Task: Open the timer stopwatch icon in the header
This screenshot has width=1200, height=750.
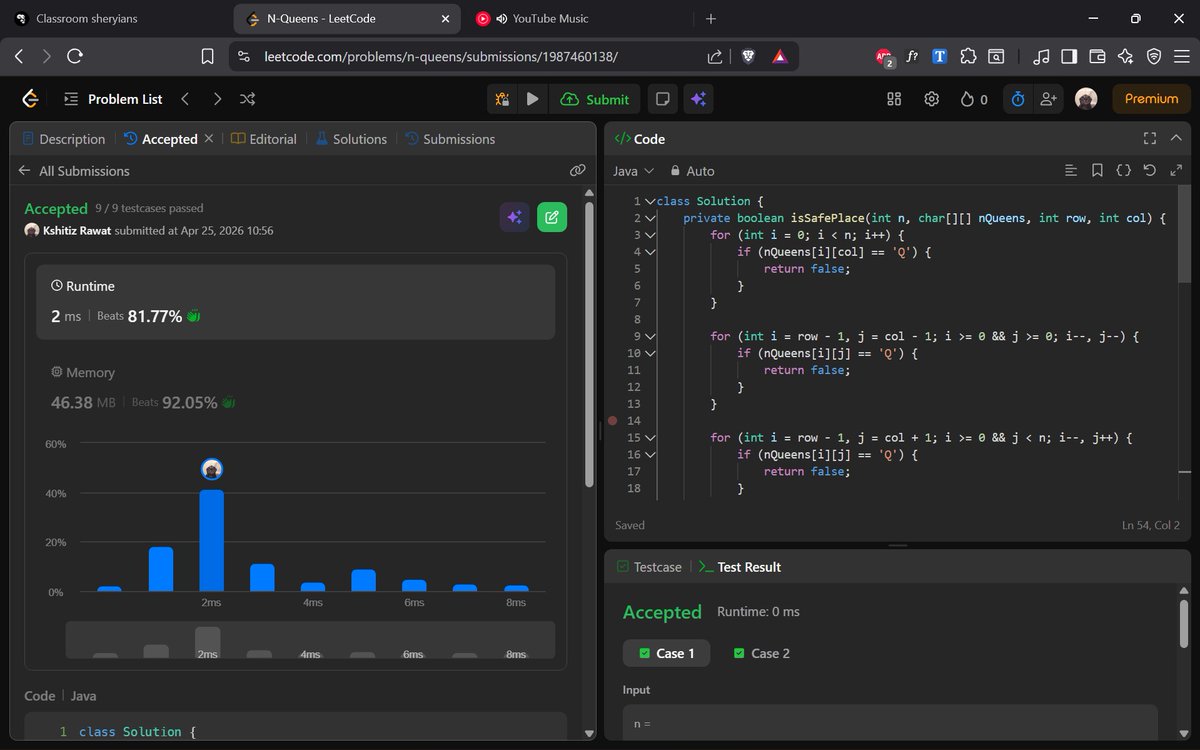Action: pyautogui.click(x=1017, y=98)
